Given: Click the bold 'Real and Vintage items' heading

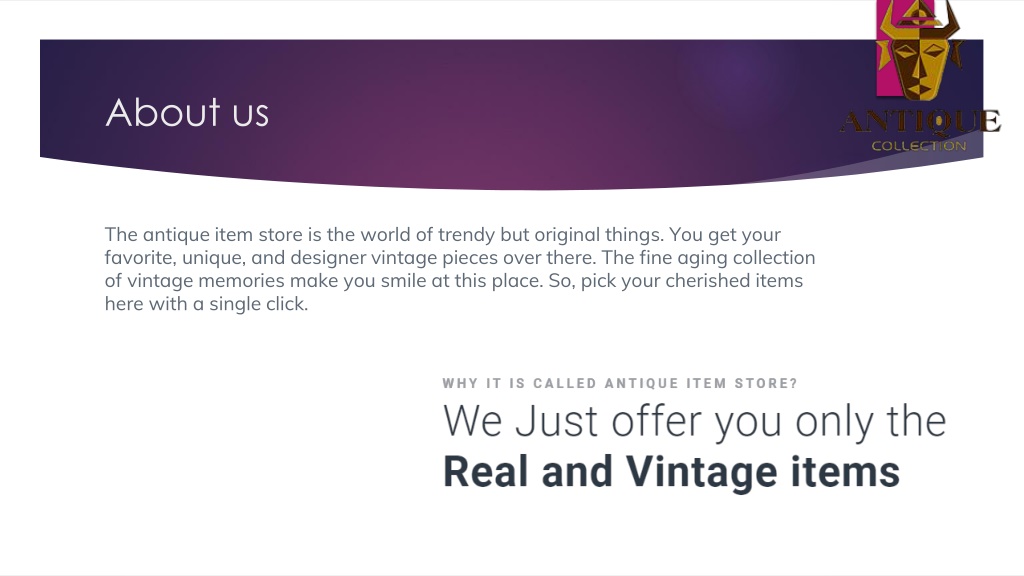Looking at the screenshot, I should tap(671, 472).
